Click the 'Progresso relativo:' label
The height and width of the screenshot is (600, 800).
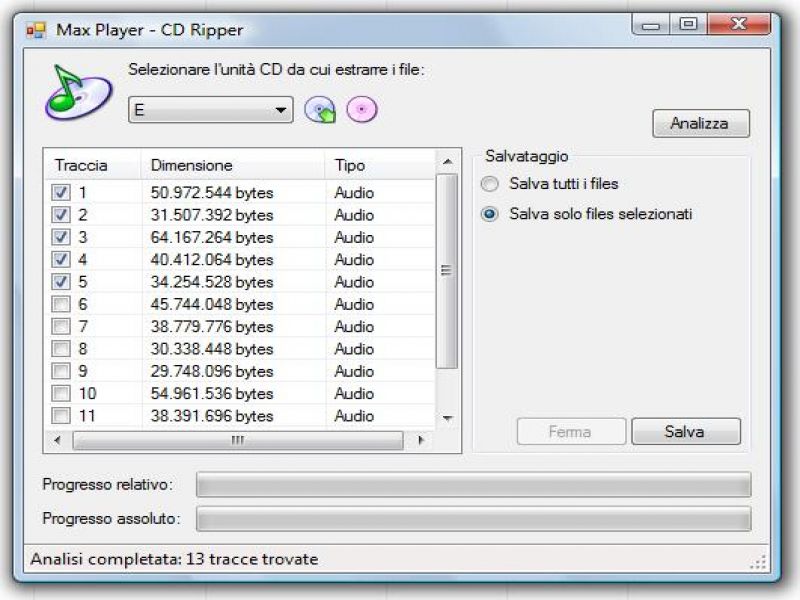107,484
